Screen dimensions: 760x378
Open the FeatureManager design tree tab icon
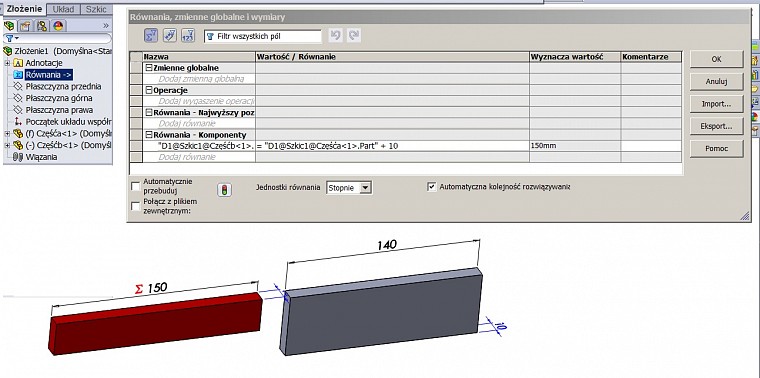click(9, 26)
